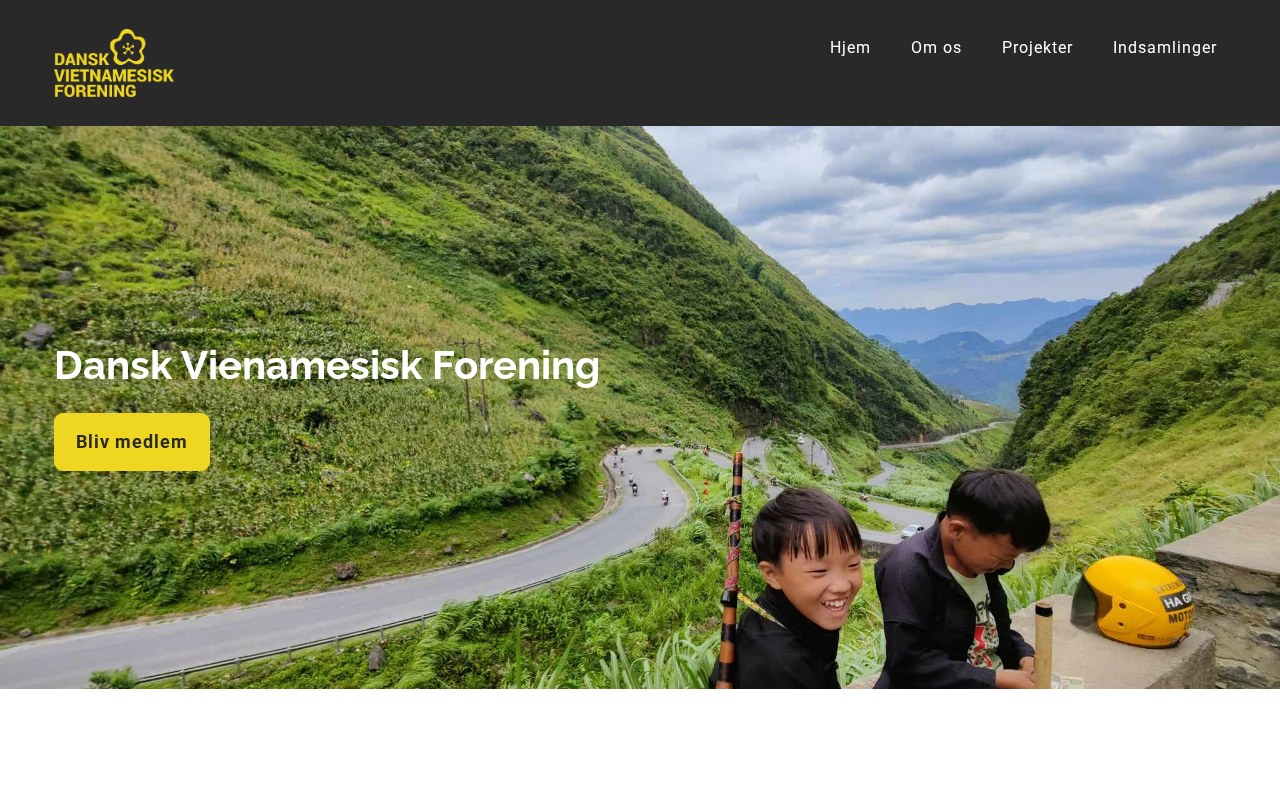Click the yellow flower emblem in the logo
The width and height of the screenshot is (1280, 800).
tap(128, 47)
